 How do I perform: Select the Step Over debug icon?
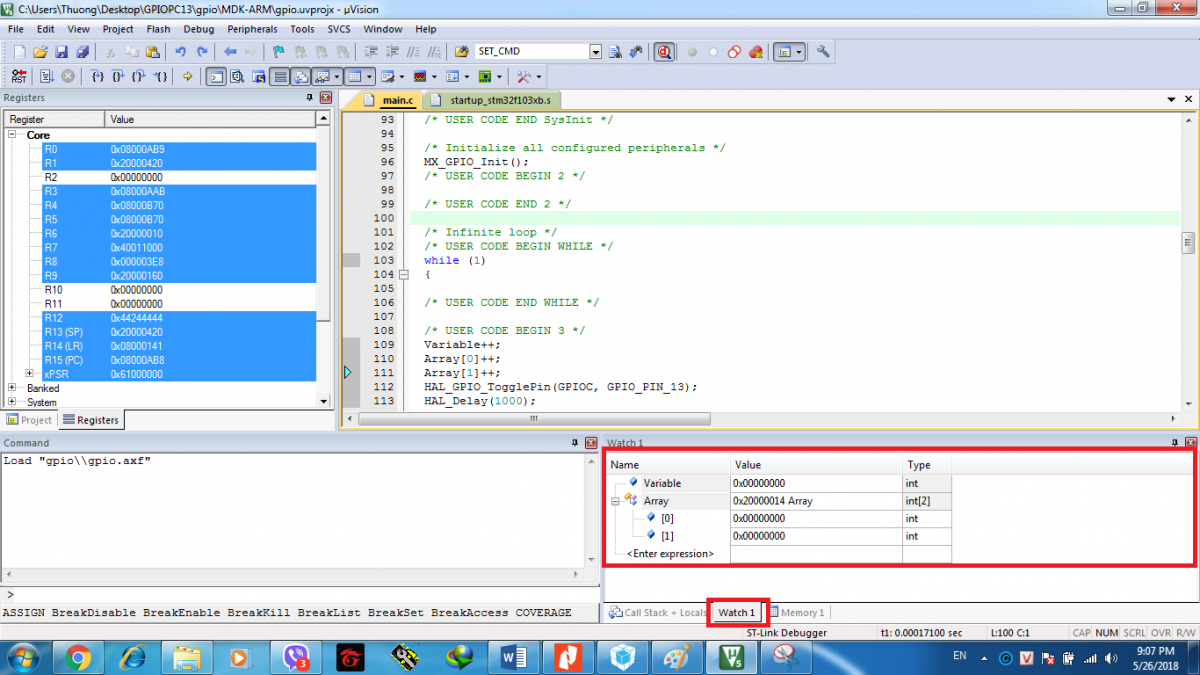[x=117, y=76]
